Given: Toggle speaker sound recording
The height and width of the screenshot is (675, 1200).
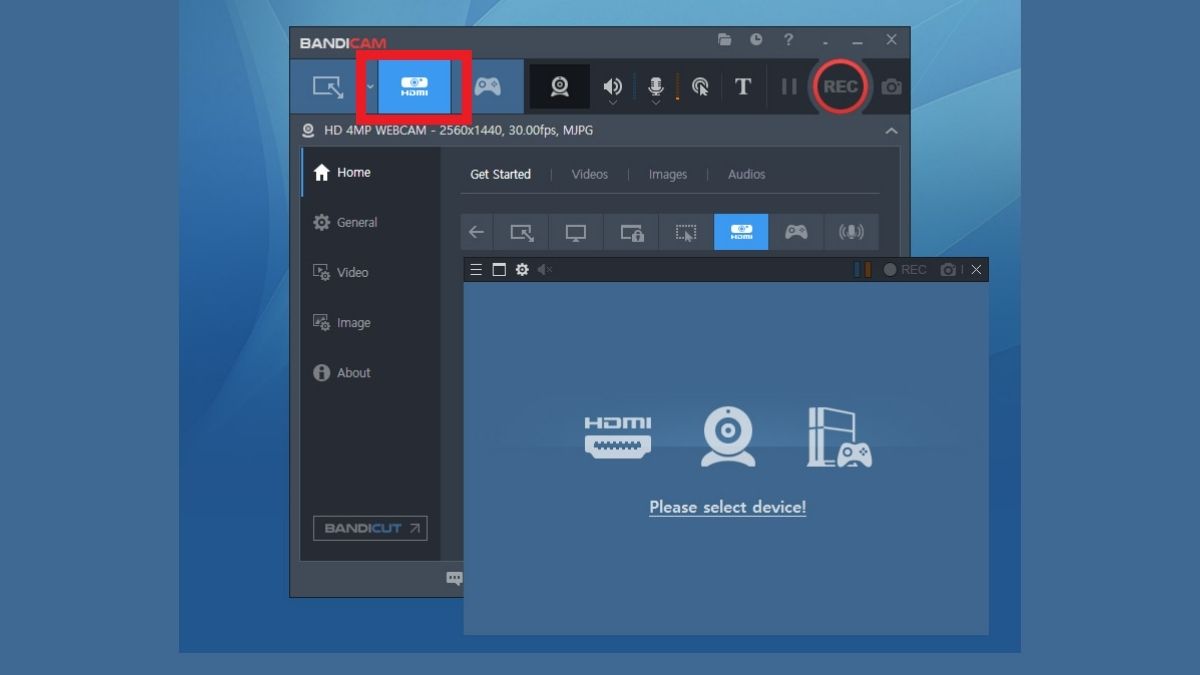Looking at the screenshot, I should (612, 87).
